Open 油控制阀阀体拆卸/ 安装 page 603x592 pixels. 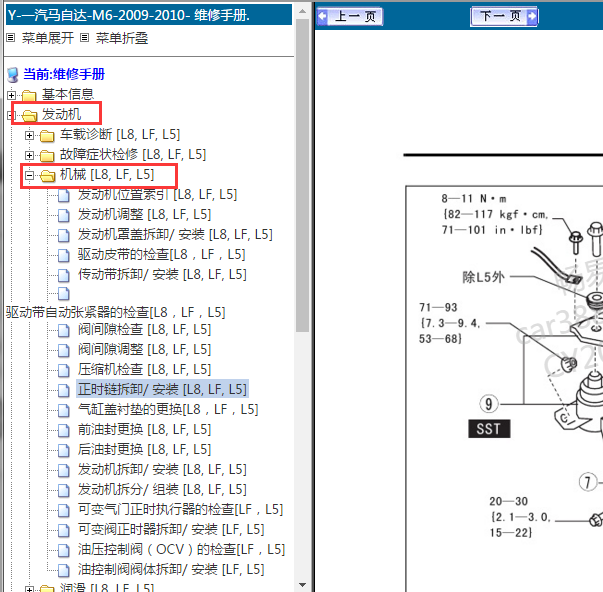coord(171,569)
